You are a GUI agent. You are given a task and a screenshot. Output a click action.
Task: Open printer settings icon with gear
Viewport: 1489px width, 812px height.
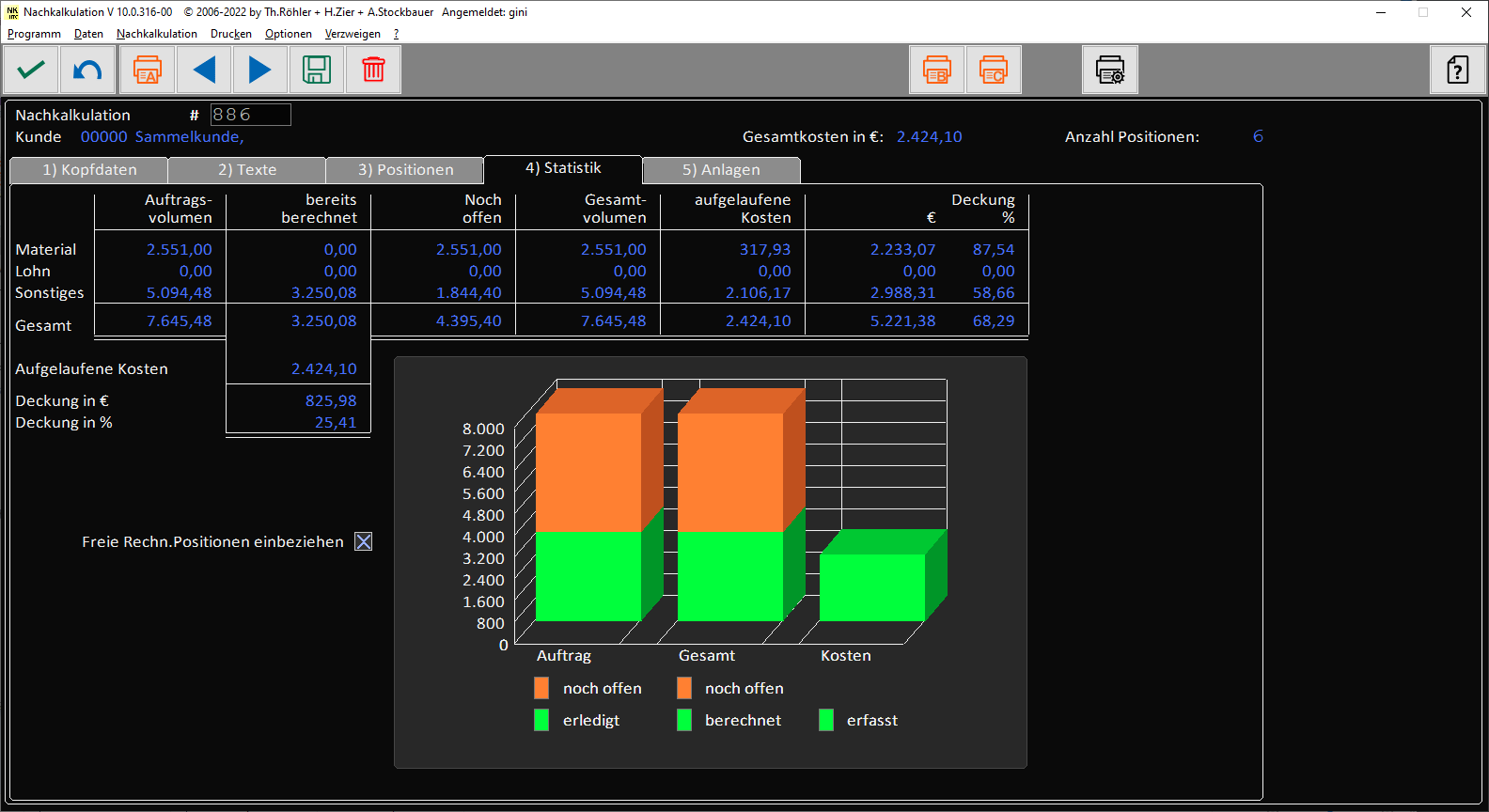click(1110, 70)
